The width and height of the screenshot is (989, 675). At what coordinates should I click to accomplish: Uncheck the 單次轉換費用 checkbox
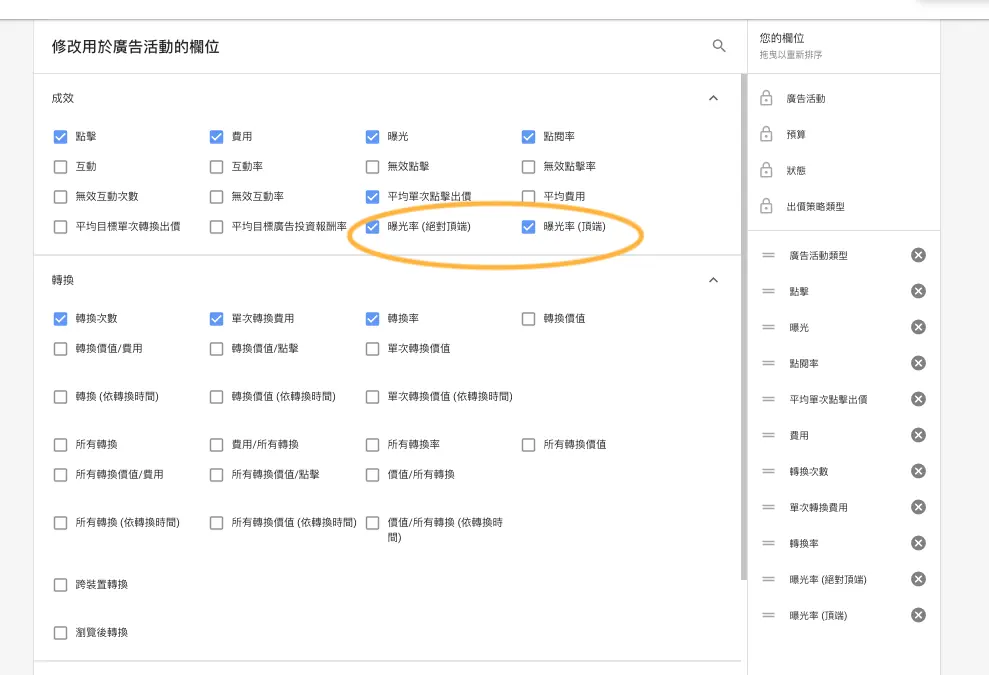tap(216, 319)
